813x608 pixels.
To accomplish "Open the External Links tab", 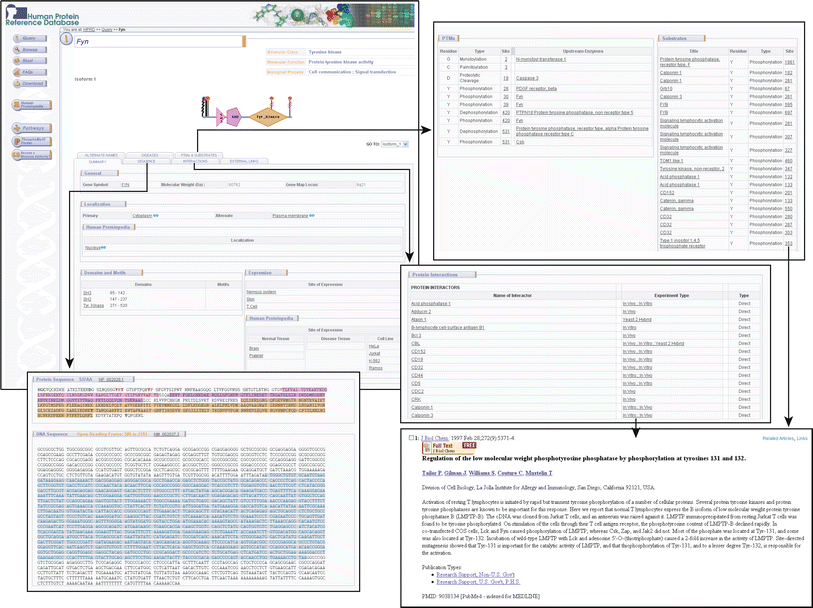I will pos(243,161).
